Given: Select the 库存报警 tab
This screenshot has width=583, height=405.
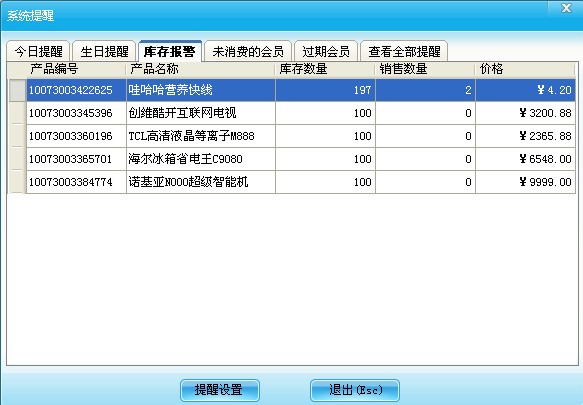Looking at the screenshot, I should 170,51.
